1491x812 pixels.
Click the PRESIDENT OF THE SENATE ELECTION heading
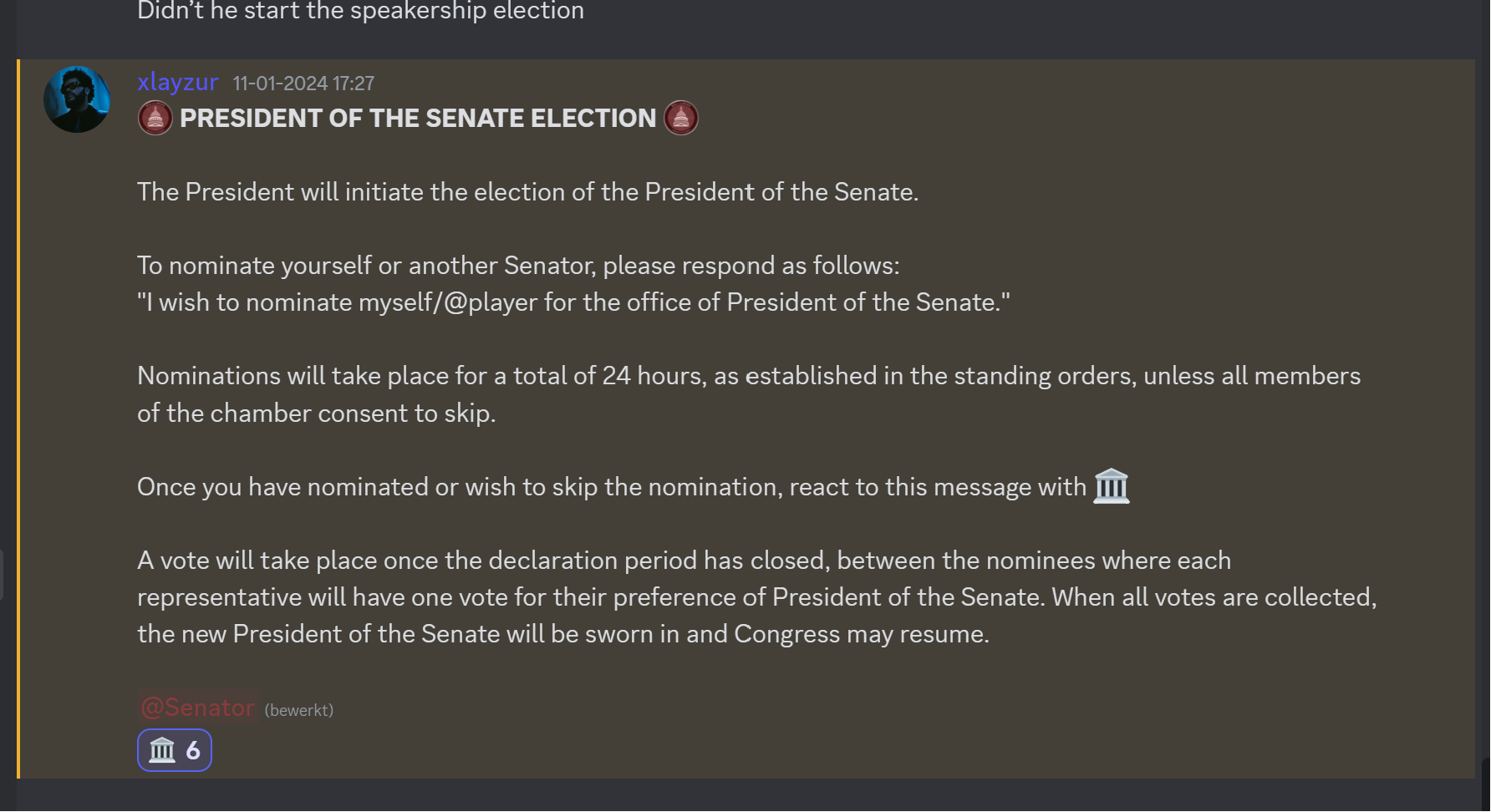[x=418, y=118]
